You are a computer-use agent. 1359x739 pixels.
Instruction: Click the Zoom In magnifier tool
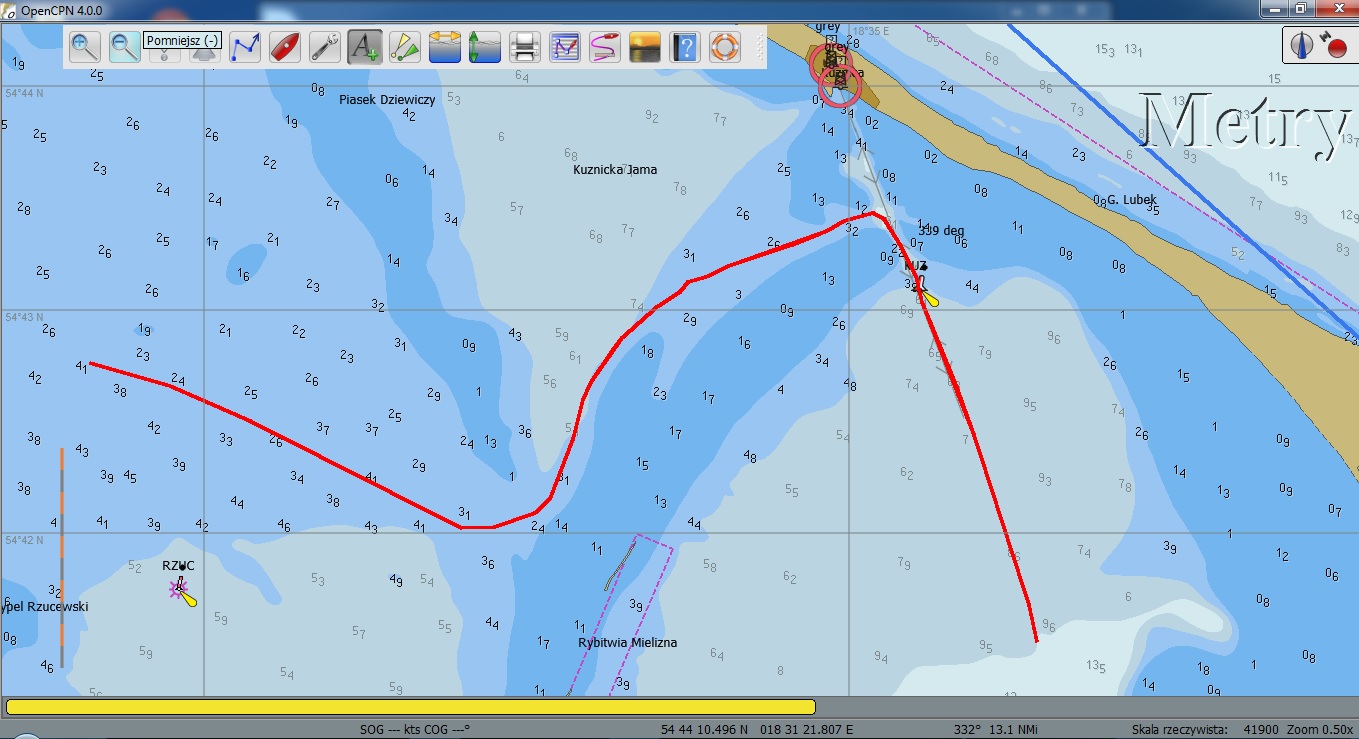pos(85,47)
